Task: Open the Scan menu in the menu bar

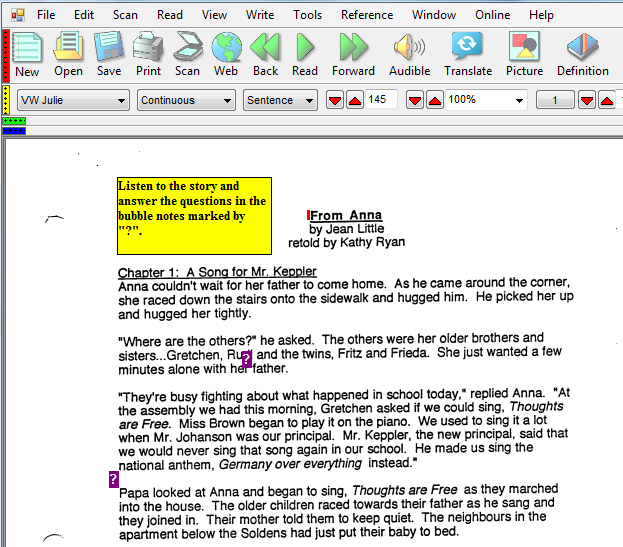Action: click(x=125, y=15)
